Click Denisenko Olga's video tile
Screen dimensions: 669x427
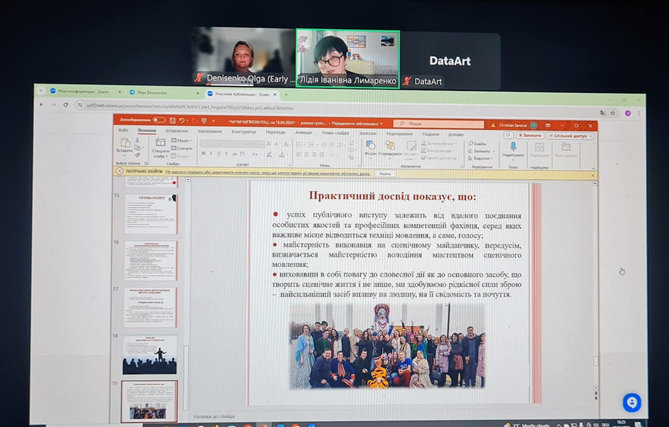tap(244, 57)
